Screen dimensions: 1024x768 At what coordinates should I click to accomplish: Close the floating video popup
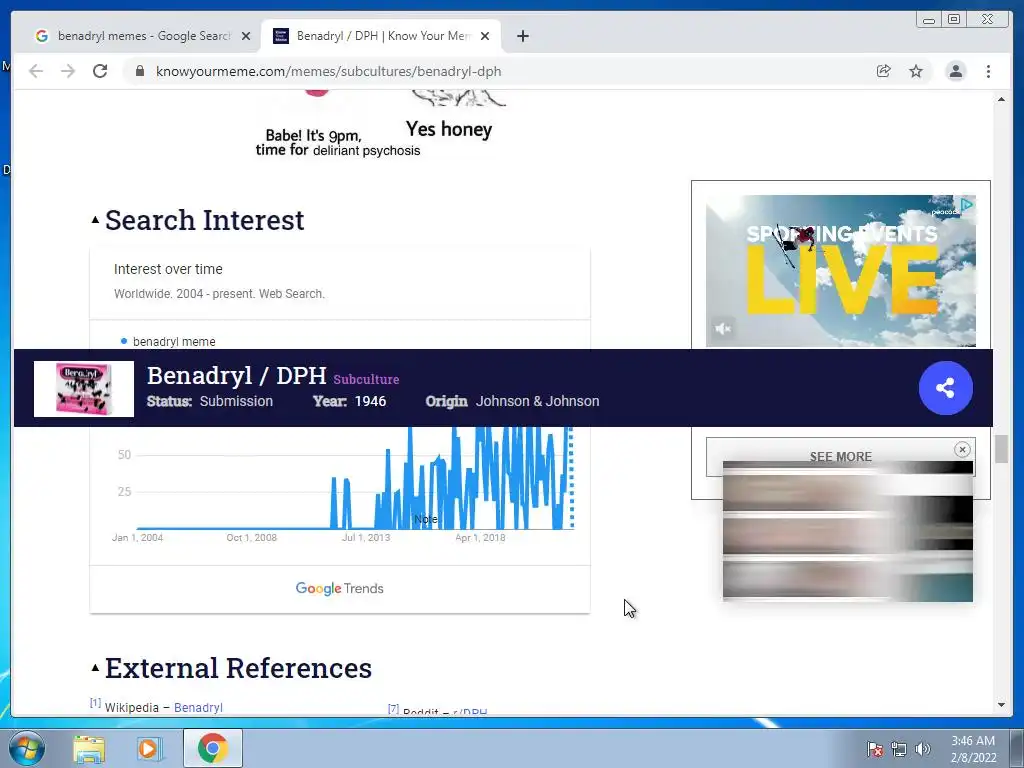tap(961, 449)
